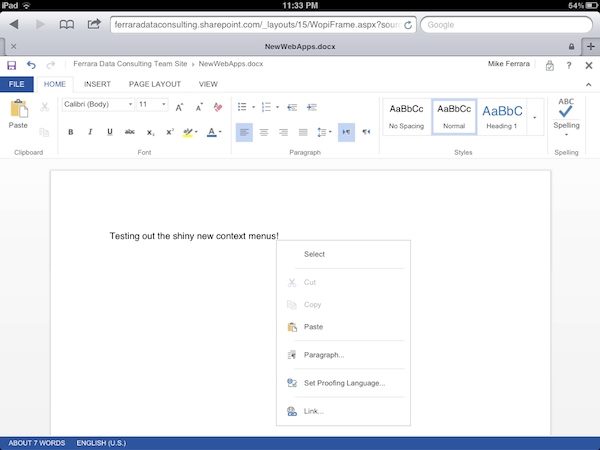Apply the blue font color button

point(212,132)
